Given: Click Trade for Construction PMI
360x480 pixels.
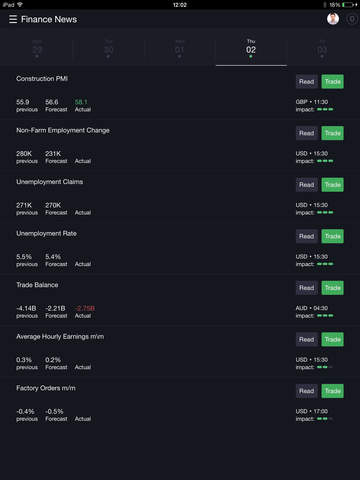Looking at the screenshot, I should pyautogui.click(x=332, y=82).
